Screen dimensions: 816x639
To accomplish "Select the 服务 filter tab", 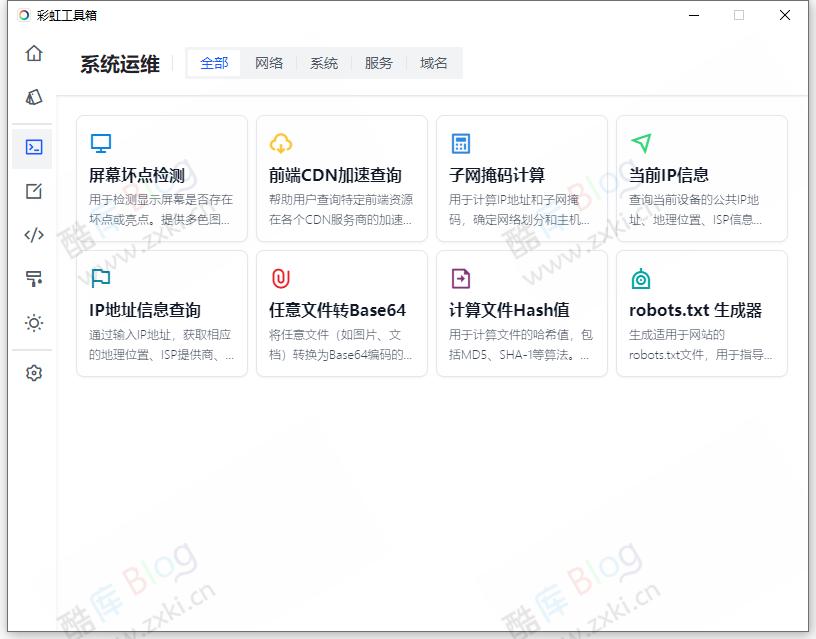I will pyautogui.click(x=379, y=62).
